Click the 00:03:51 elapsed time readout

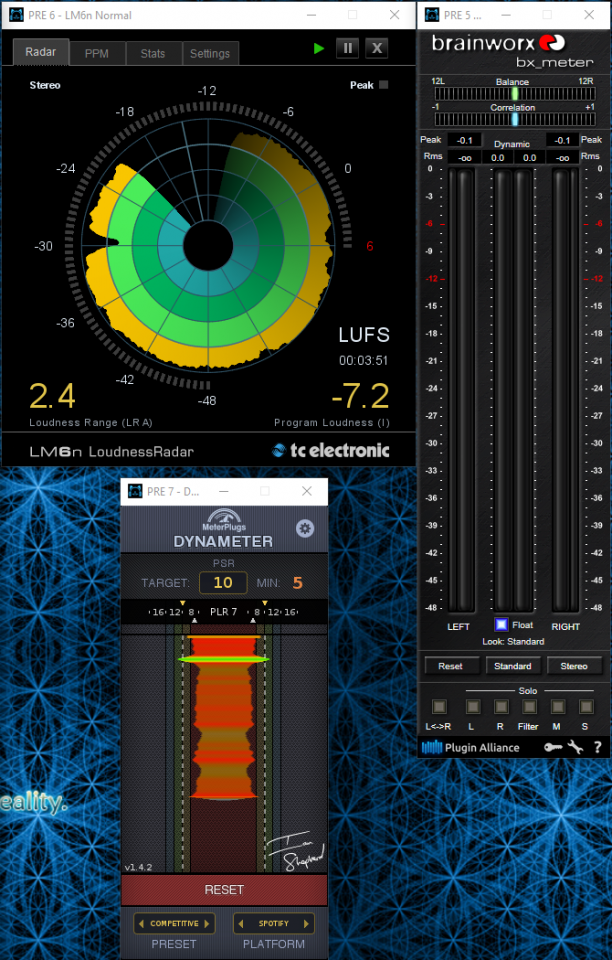[x=364, y=361]
